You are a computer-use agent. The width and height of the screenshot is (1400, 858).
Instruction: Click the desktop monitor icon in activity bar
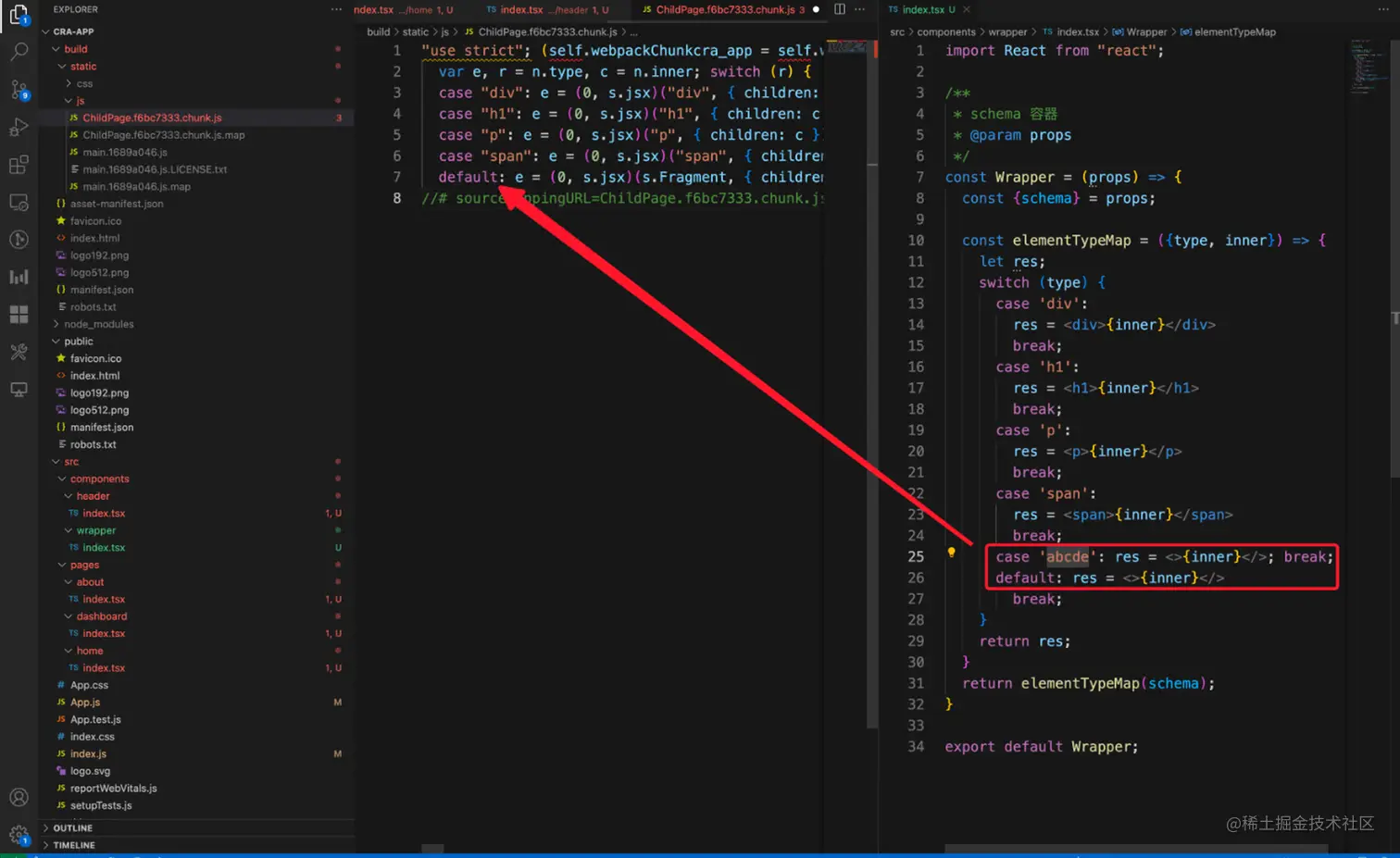coord(19,390)
